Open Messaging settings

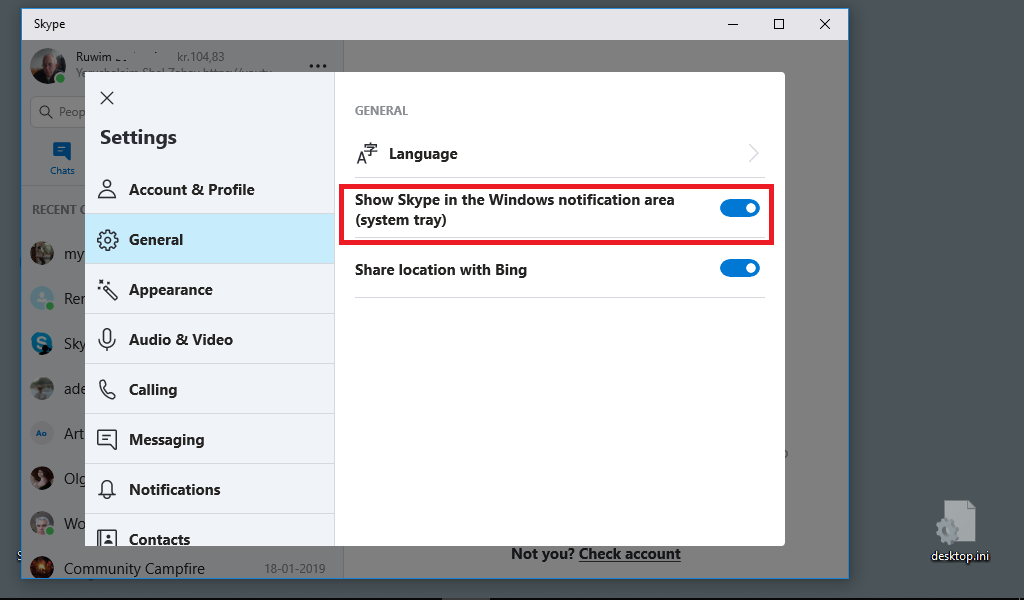coord(210,439)
